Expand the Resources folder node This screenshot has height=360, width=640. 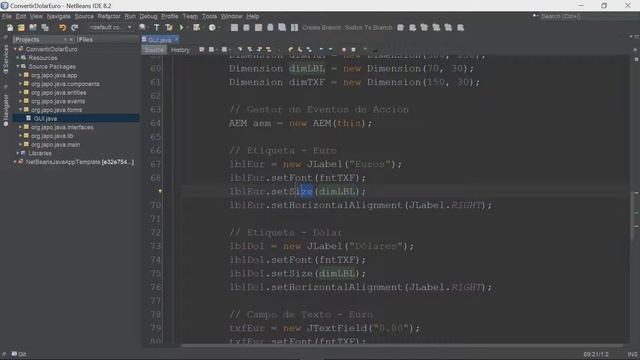pos(18,58)
